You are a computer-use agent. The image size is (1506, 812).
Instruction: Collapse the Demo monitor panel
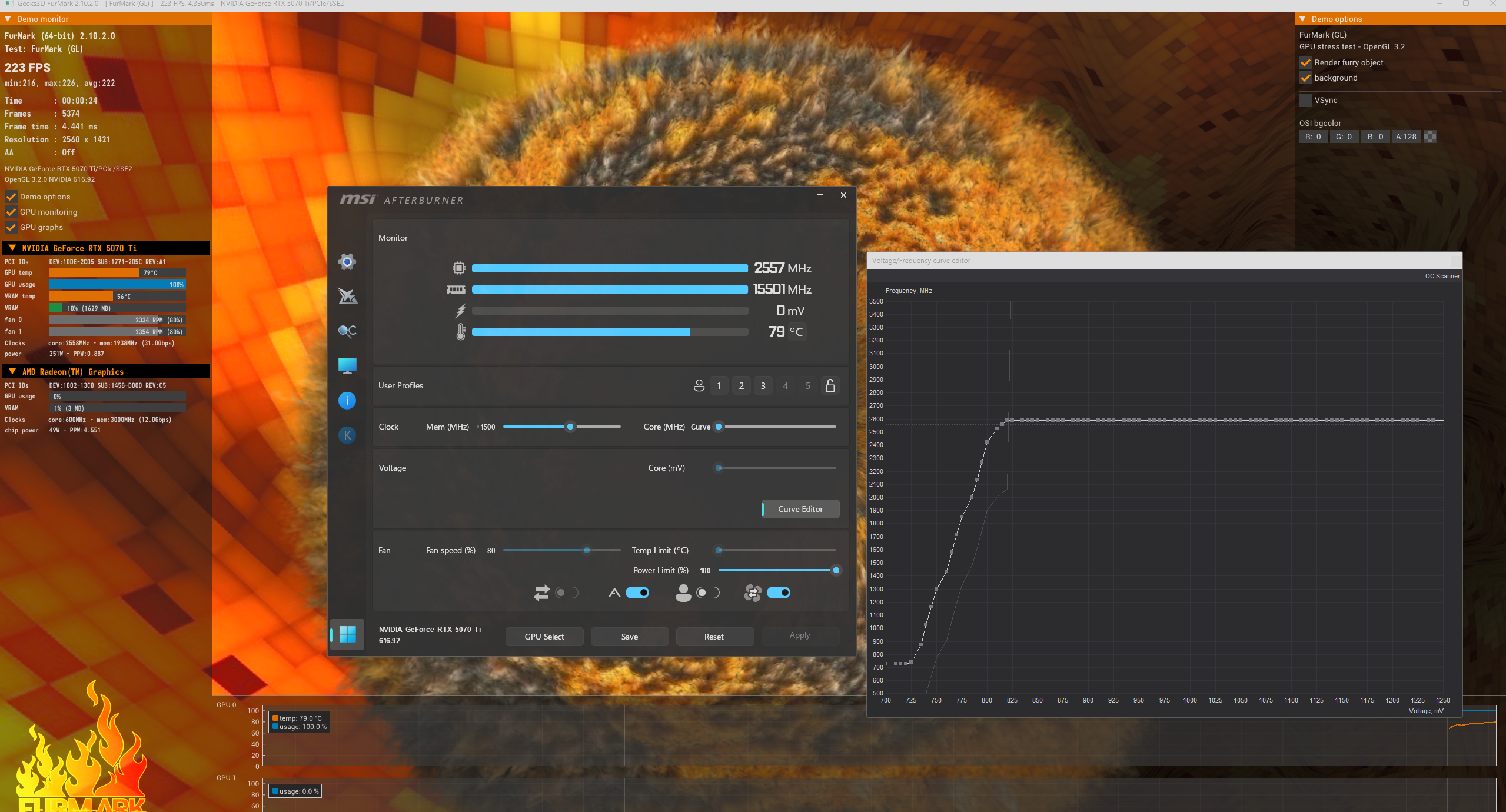(x=8, y=19)
